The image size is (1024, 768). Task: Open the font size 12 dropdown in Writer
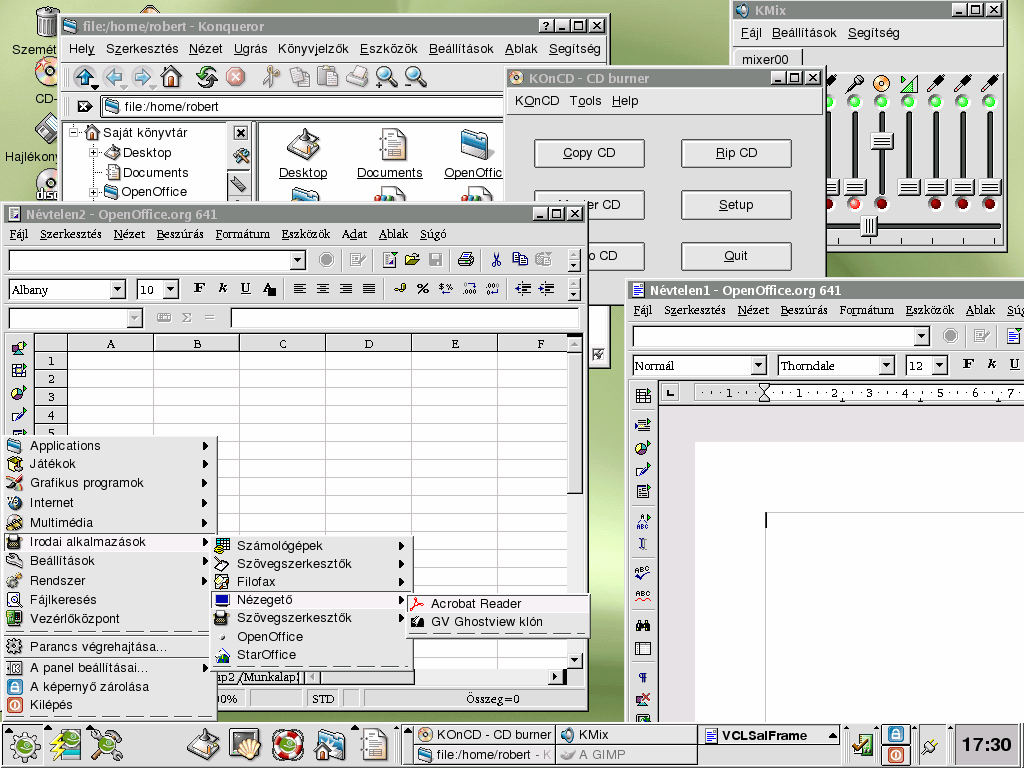(x=940, y=365)
